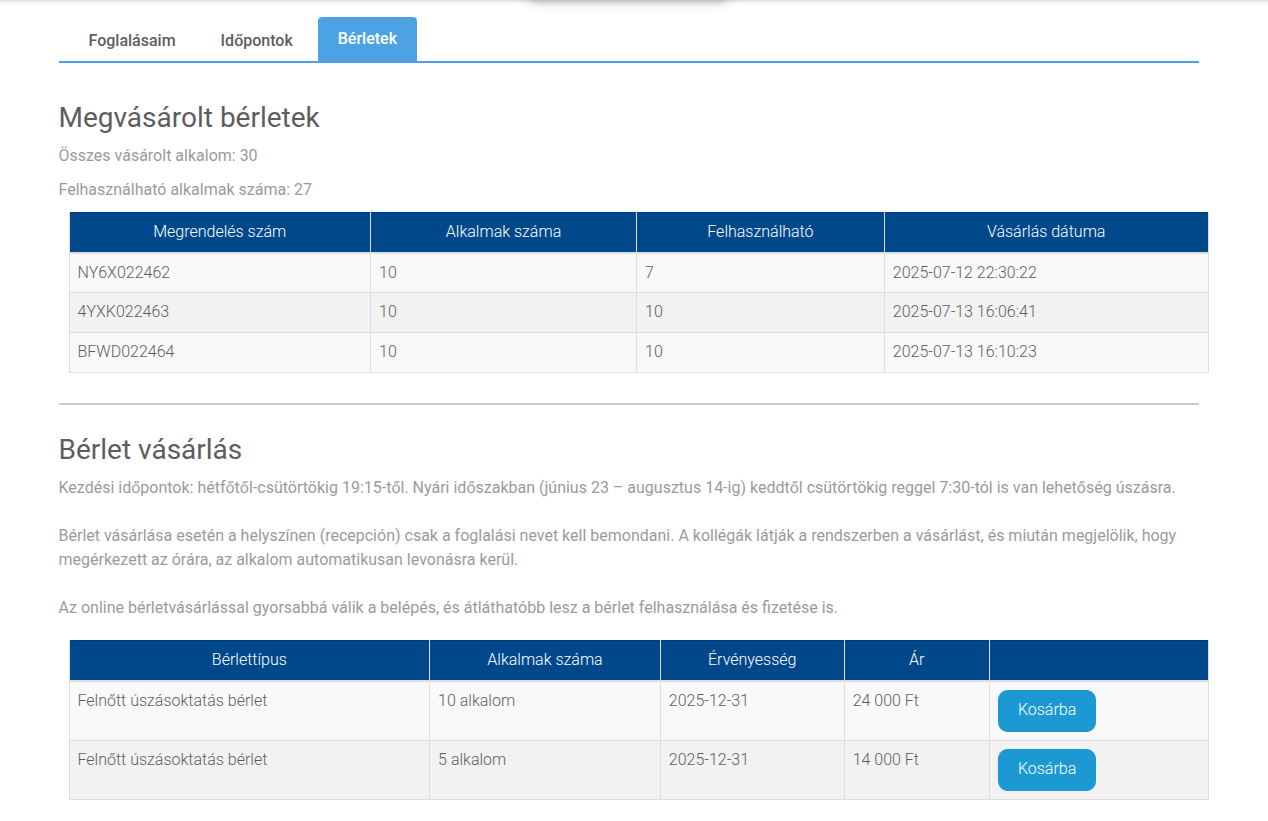
Task: Click the Bérlet vásárlás heading
Action: click(150, 450)
